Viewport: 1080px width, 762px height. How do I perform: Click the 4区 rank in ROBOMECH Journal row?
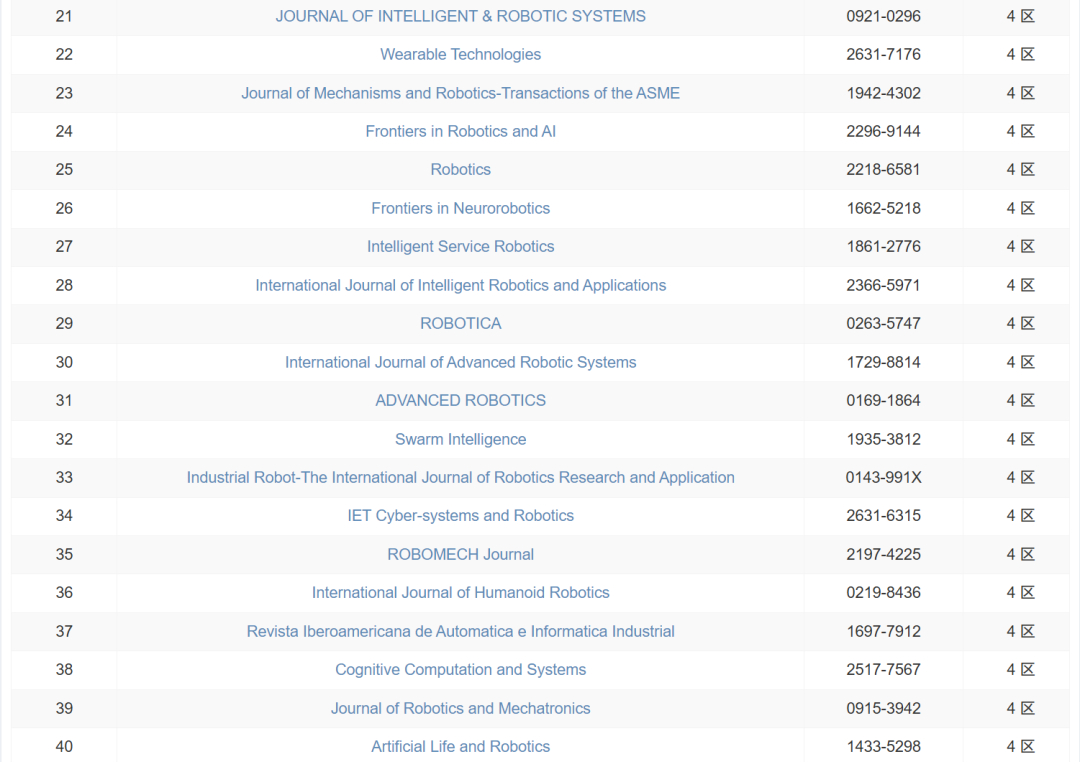(1020, 554)
